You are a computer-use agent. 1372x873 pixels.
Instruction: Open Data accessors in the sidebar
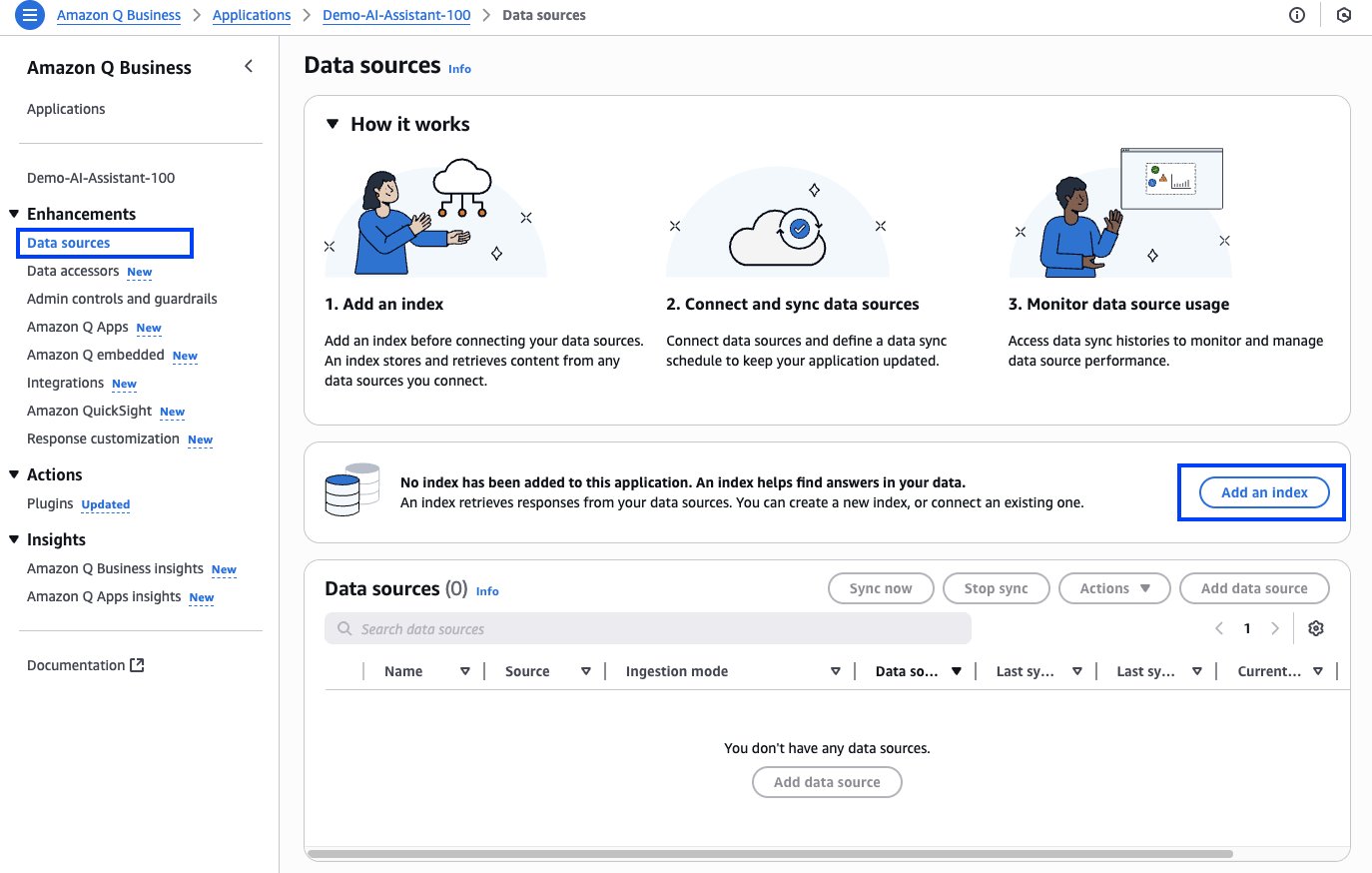(x=73, y=271)
